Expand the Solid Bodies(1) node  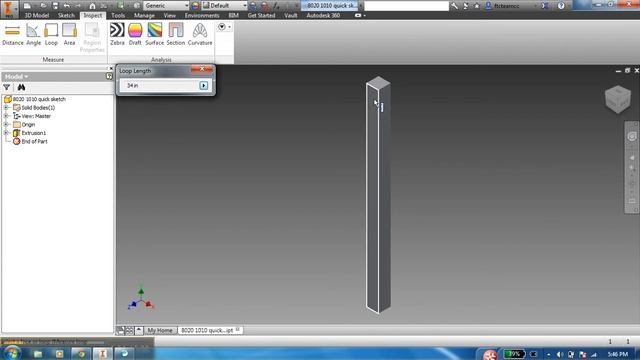click(6, 108)
